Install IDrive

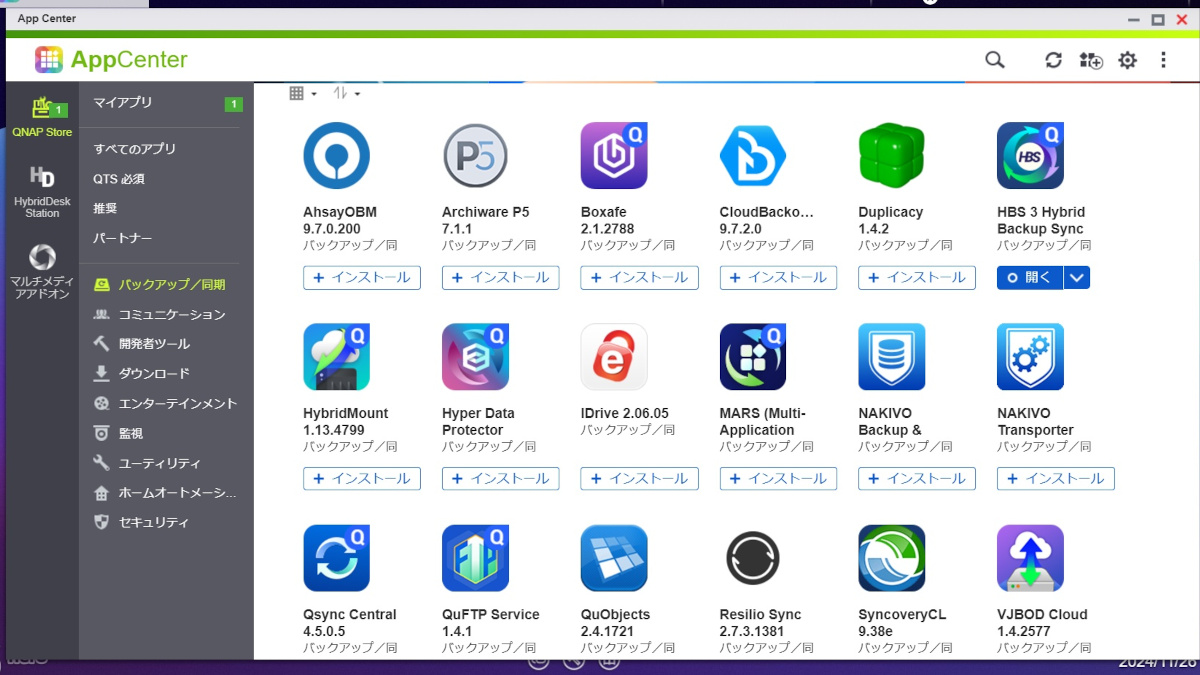[x=639, y=479]
